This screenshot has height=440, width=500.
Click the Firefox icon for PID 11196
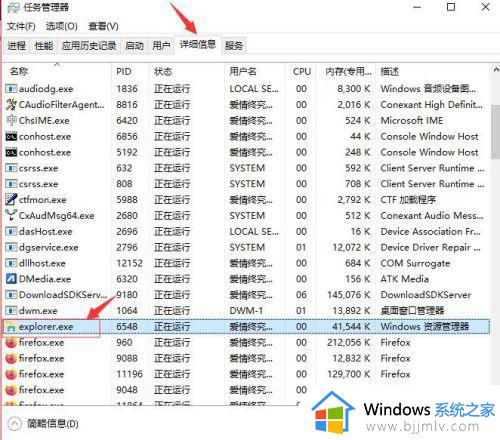(11, 374)
